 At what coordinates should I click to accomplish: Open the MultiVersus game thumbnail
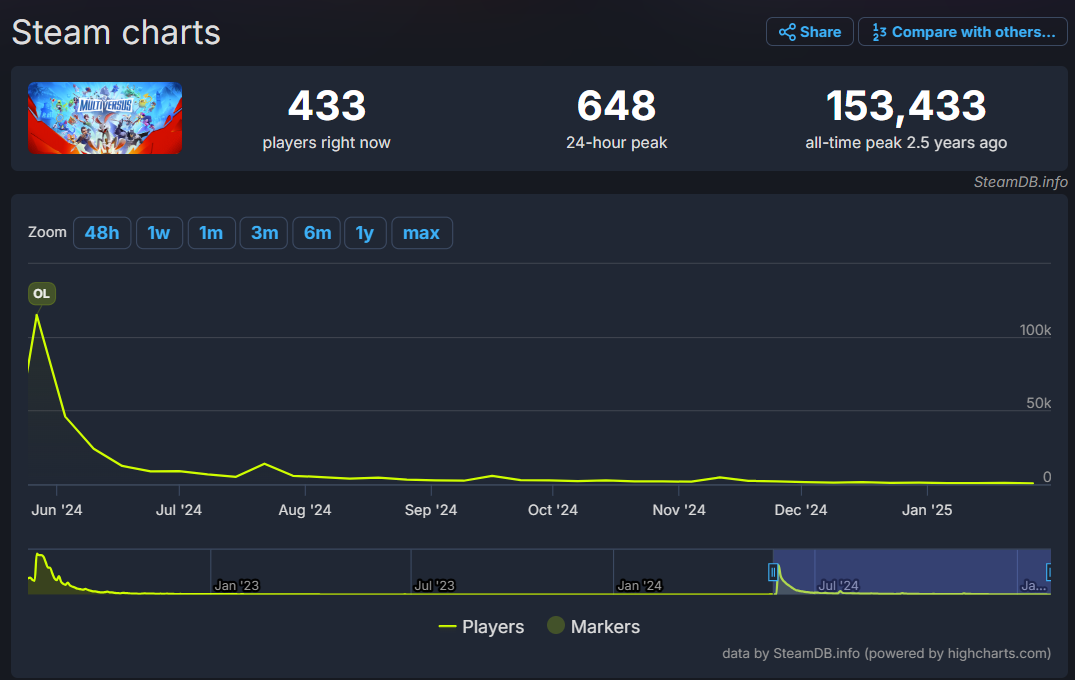pyautogui.click(x=105, y=118)
